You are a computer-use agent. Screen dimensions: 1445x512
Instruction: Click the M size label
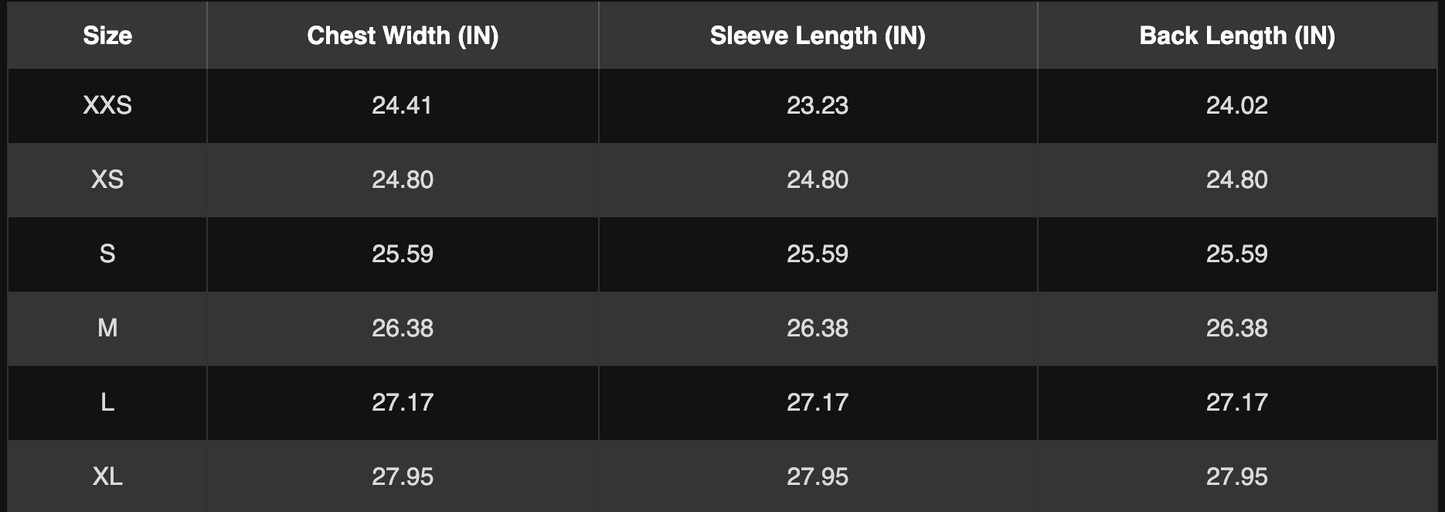tap(107, 328)
